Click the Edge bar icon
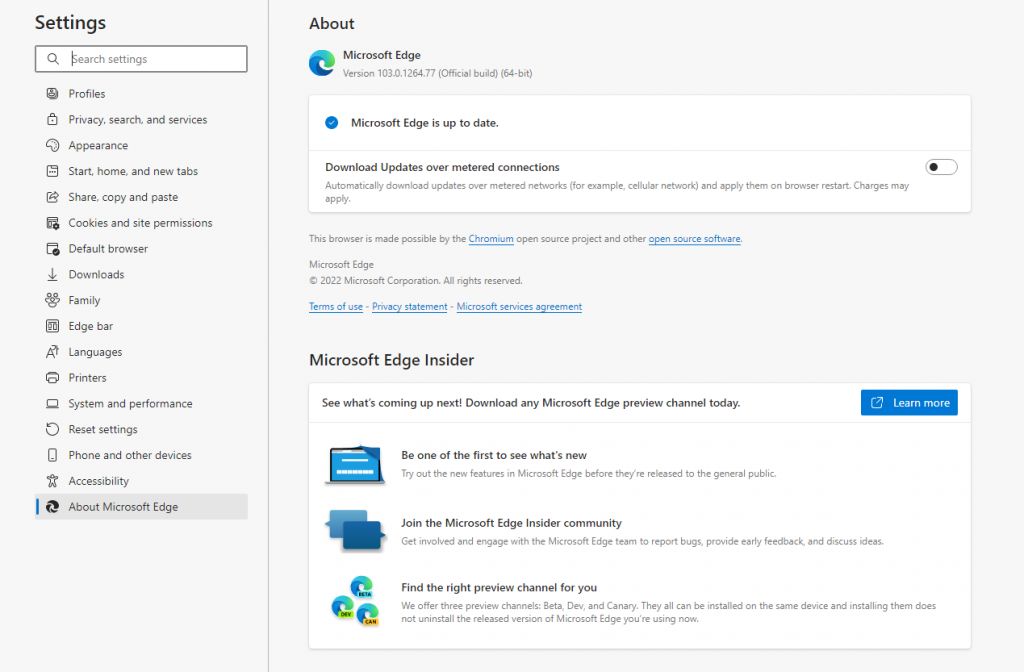The height and width of the screenshot is (672, 1024). point(52,326)
